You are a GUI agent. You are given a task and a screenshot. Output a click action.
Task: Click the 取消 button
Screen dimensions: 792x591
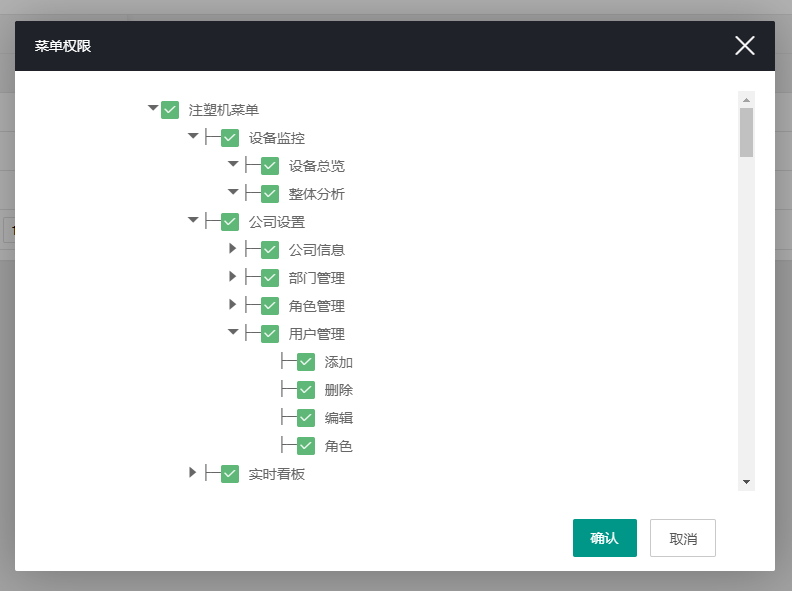pyautogui.click(x=682, y=538)
